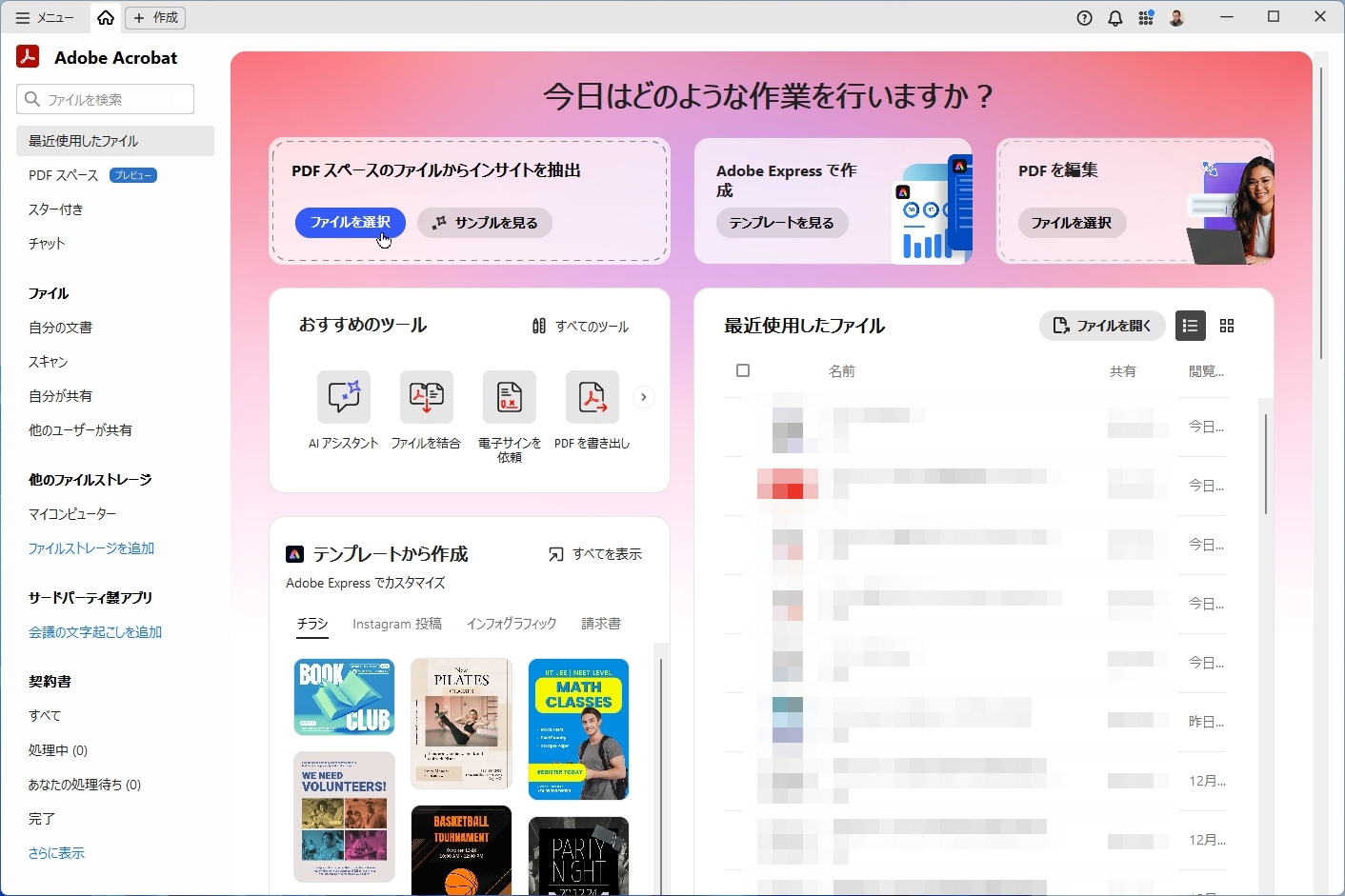Select 最近使用したファイル in sidebar
Screen dimensions: 1345x896
(115, 141)
